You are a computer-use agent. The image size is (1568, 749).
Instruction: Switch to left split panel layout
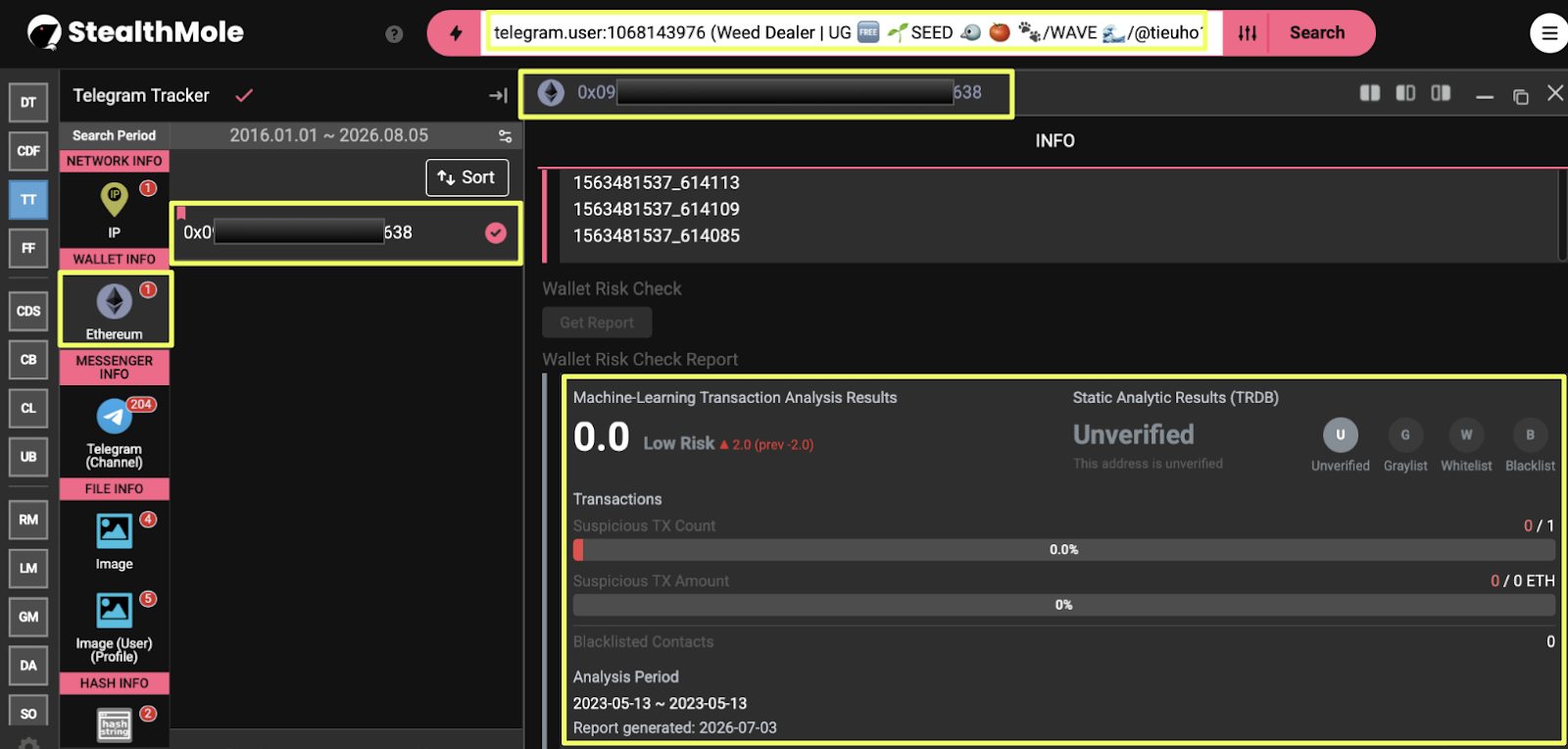1370,93
